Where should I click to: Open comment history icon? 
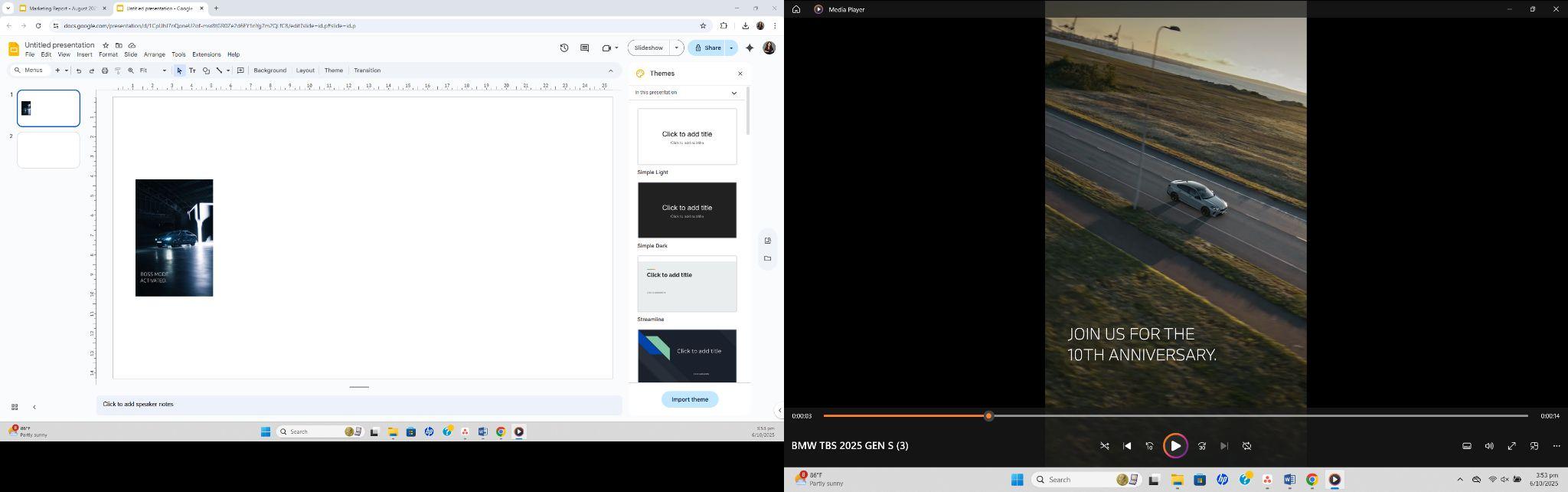tap(584, 48)
